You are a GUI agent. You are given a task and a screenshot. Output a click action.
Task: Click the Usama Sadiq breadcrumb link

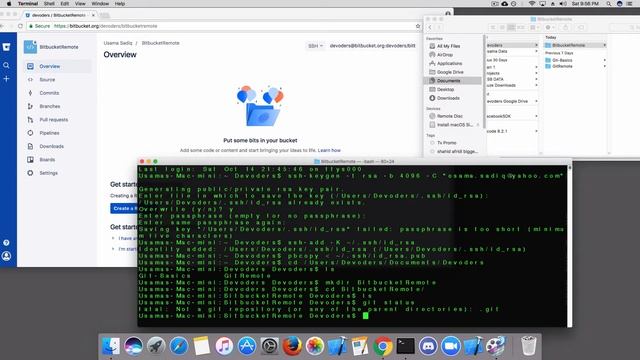(x=118, y=43)
